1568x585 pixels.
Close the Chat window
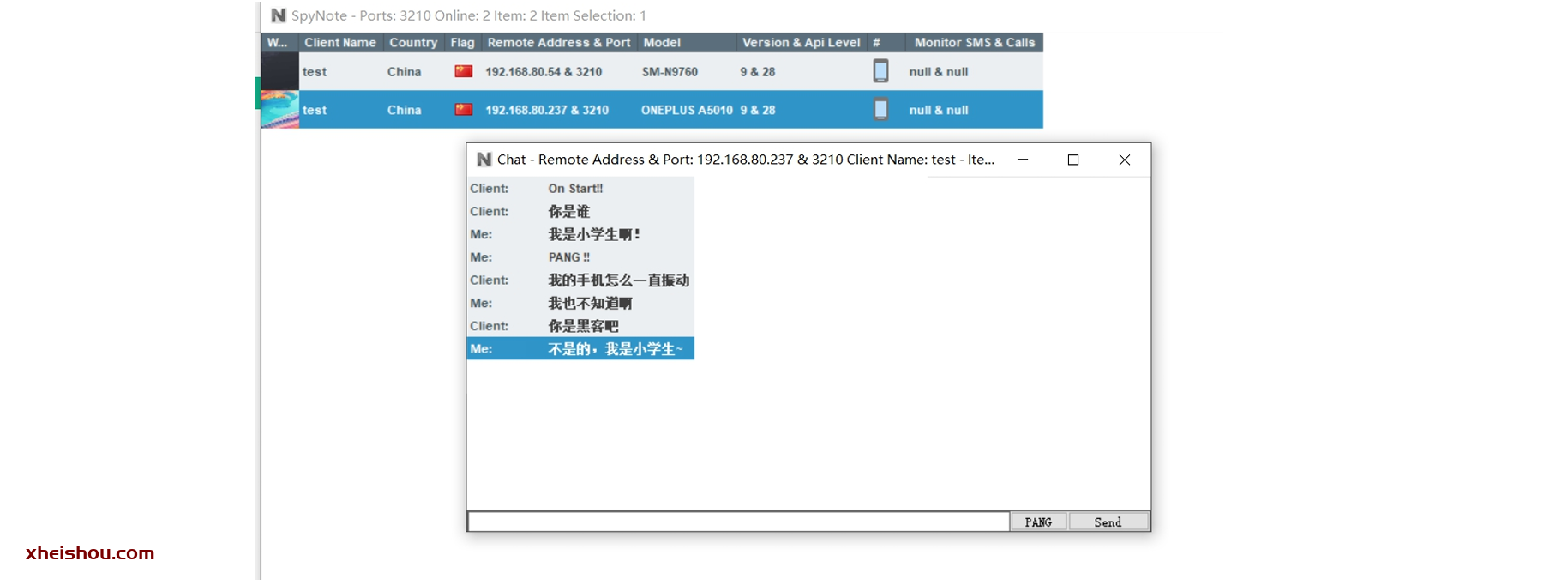pyautogui.click(x=1125, y=160)
